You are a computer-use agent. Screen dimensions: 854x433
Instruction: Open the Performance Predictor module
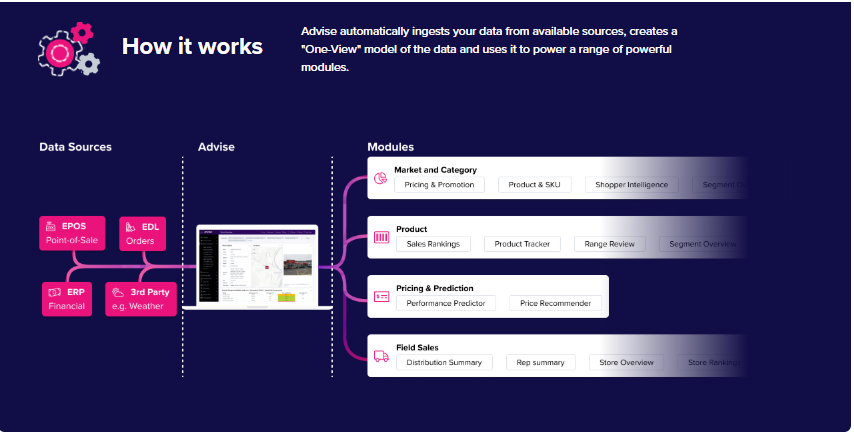pyautogui.click(x=446, y=303)
